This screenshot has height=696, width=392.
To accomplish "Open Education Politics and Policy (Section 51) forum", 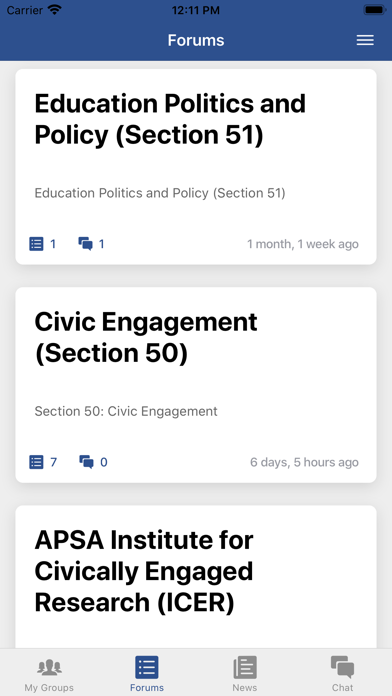I will (x=170, y=119).
